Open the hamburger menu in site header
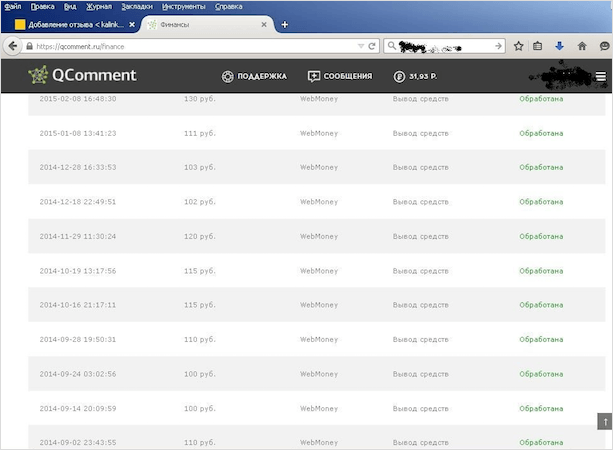The image size is (613, 450). (x=600, y=76)
